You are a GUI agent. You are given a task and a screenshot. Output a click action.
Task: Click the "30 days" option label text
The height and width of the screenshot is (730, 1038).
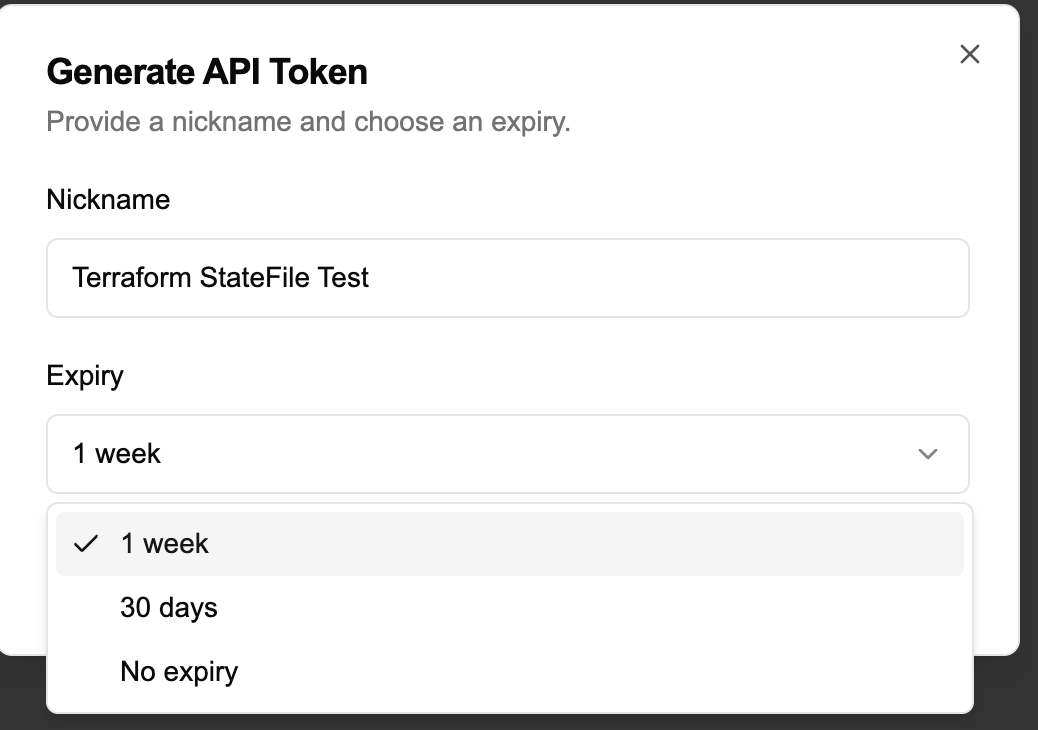click(169, 608)
